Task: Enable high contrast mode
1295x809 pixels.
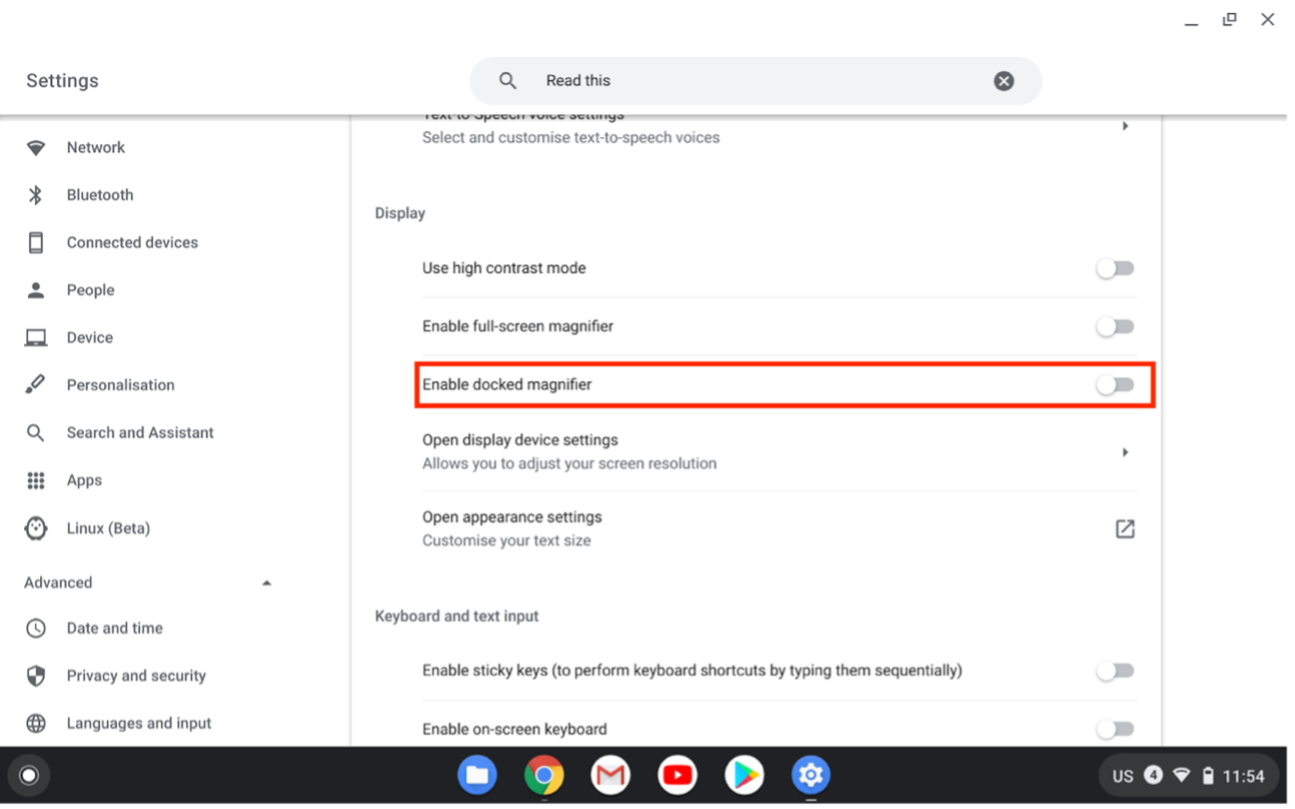Action: pos(1114,268)
